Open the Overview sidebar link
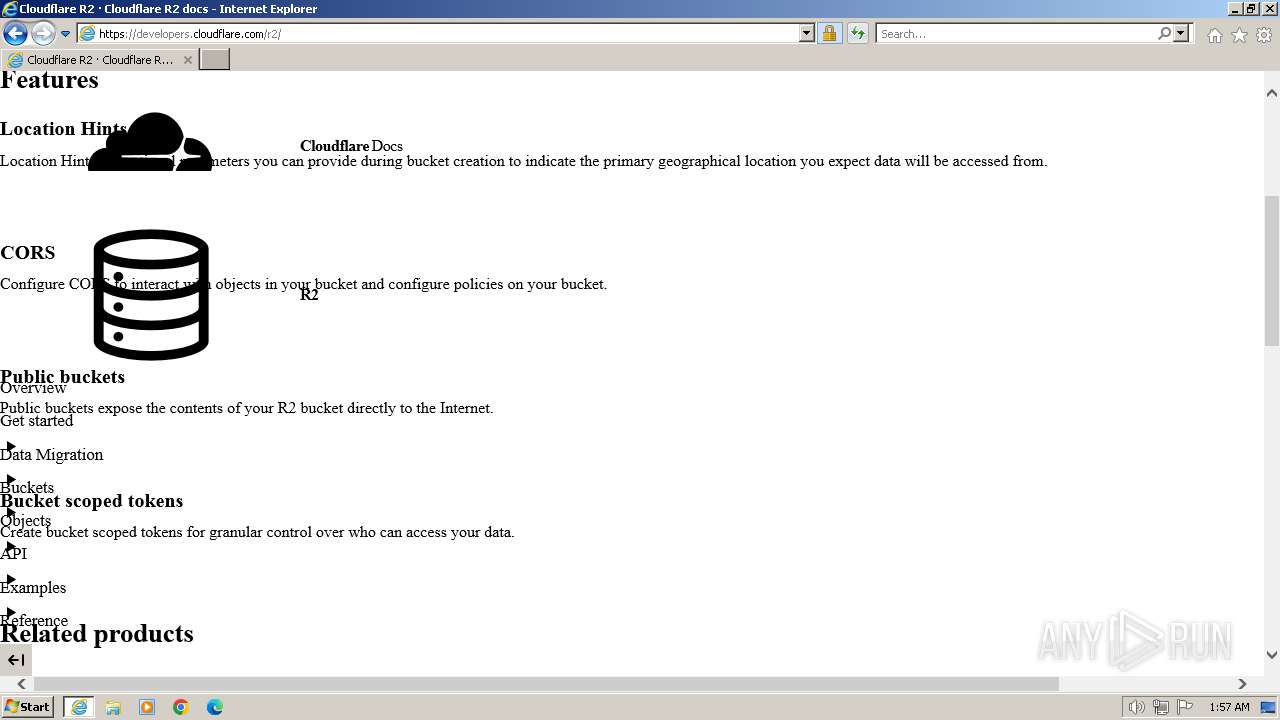This screenshot has width=1280, height=720. coord(33,388)
